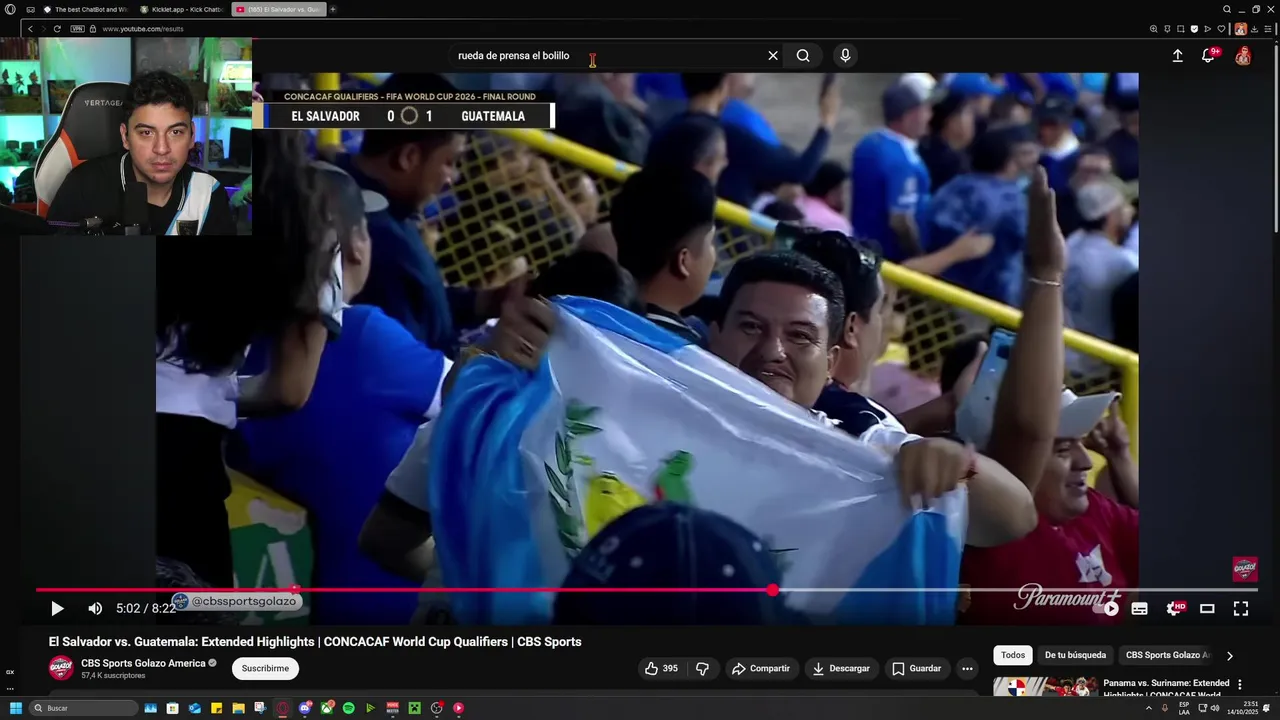Screen dimensions: 1280x720
Task: Like the video with 395 likes
Action: point(661,668)
